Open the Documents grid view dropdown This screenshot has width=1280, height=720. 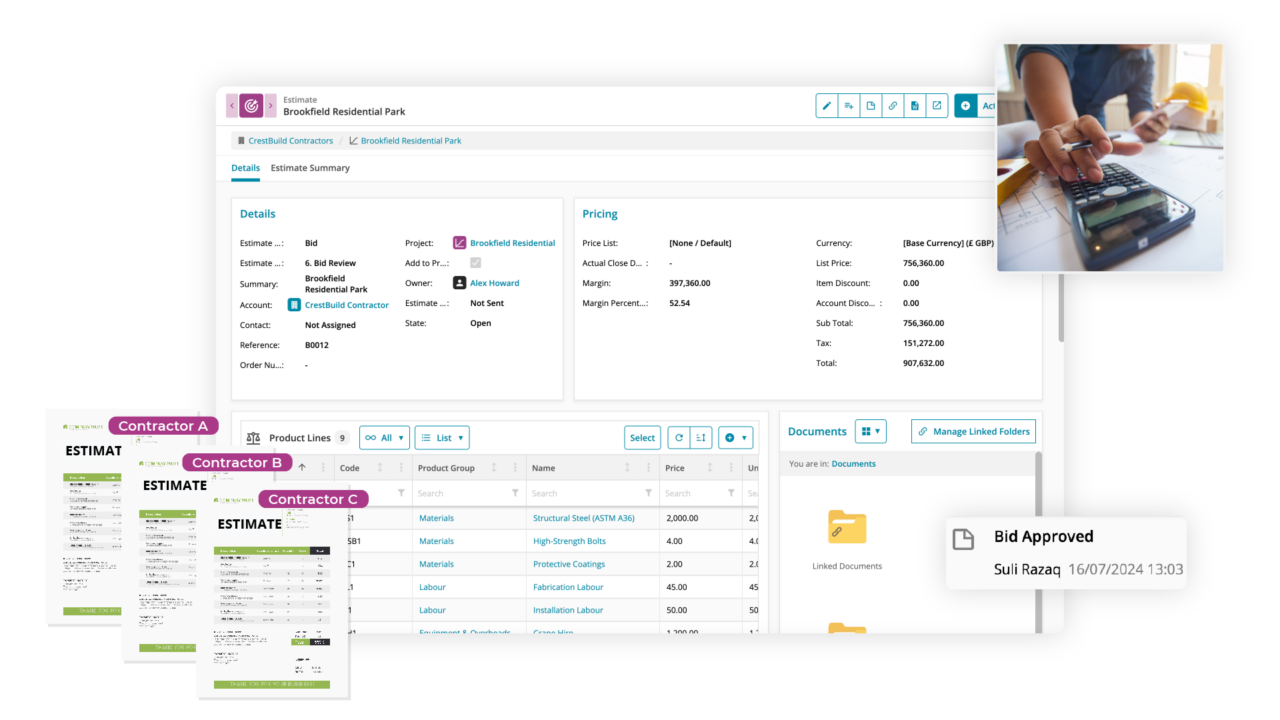click(x=871, y=431)
